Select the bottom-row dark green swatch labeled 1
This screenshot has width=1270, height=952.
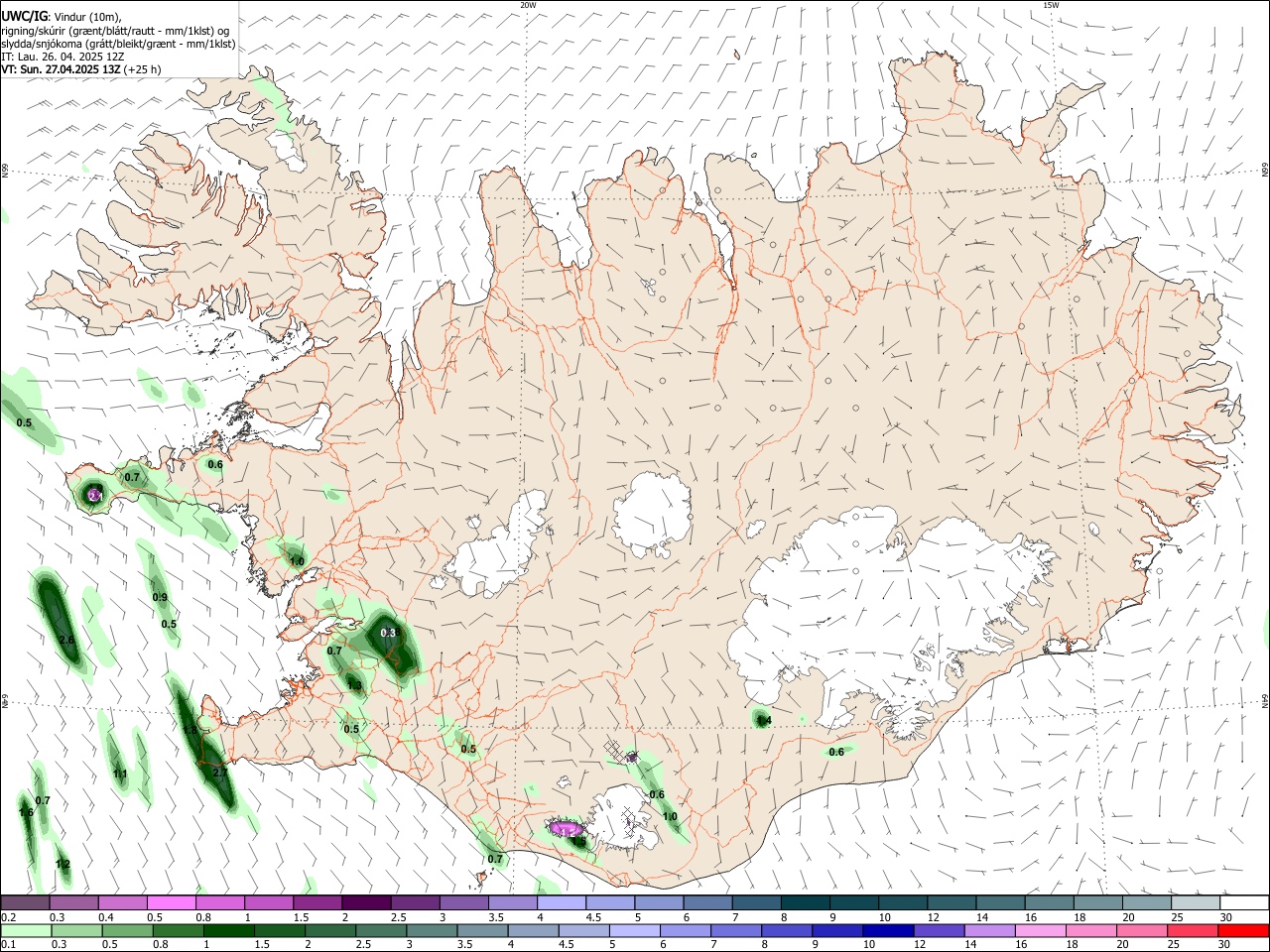click(x=227, y=930)
